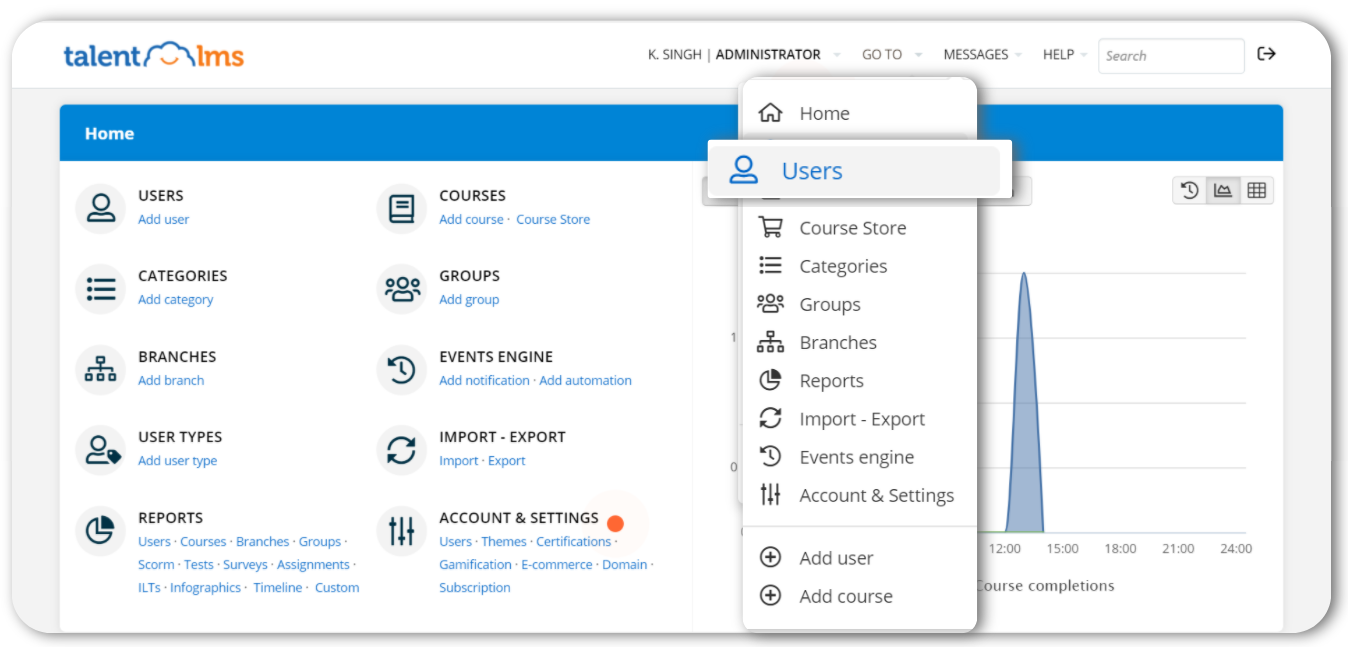Screen dimensions: 1348x647
Task: Switch to area chart view
Action: coord(1223,190)
